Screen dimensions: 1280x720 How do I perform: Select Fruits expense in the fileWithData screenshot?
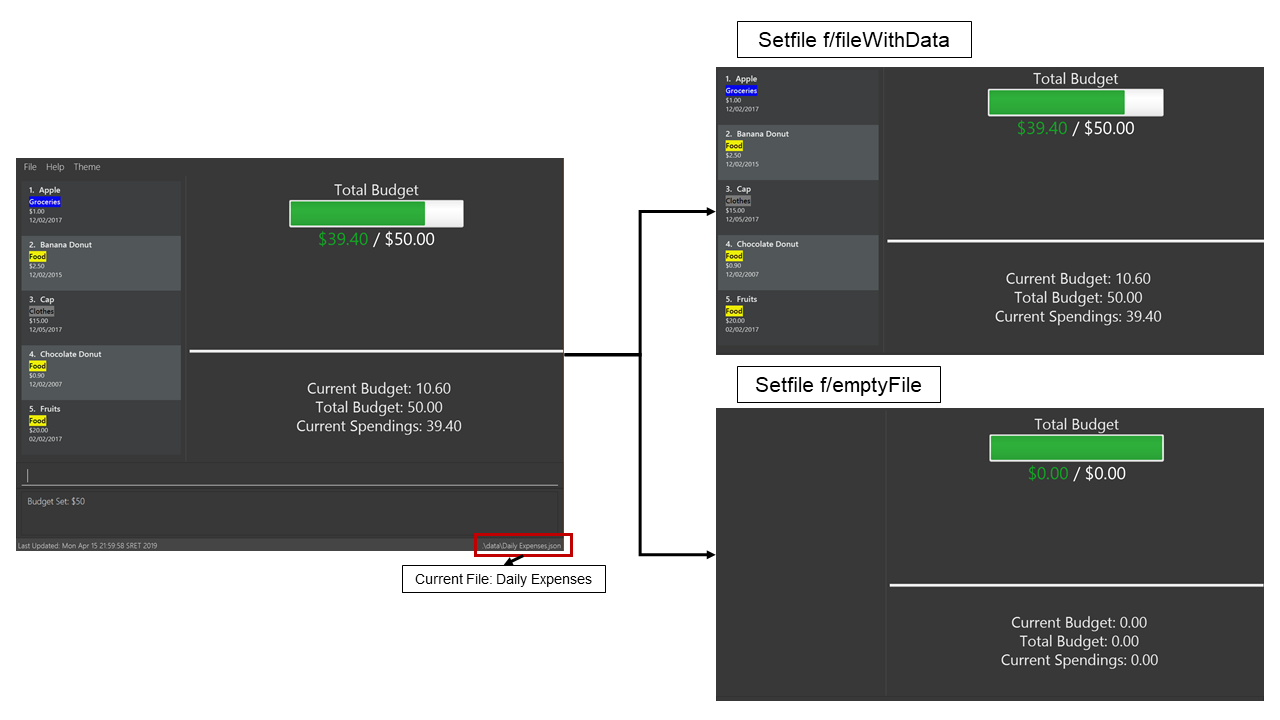[x=798, y=317]
